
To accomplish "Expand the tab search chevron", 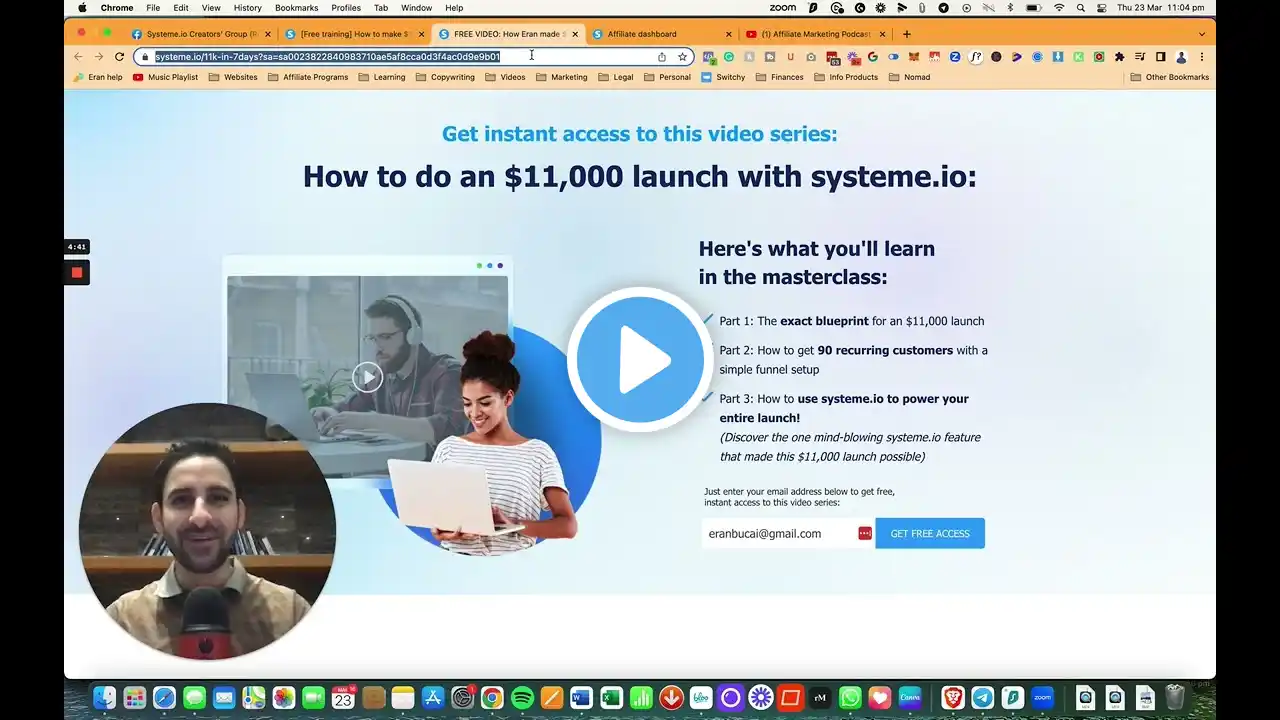I will tap(1201, 34).
